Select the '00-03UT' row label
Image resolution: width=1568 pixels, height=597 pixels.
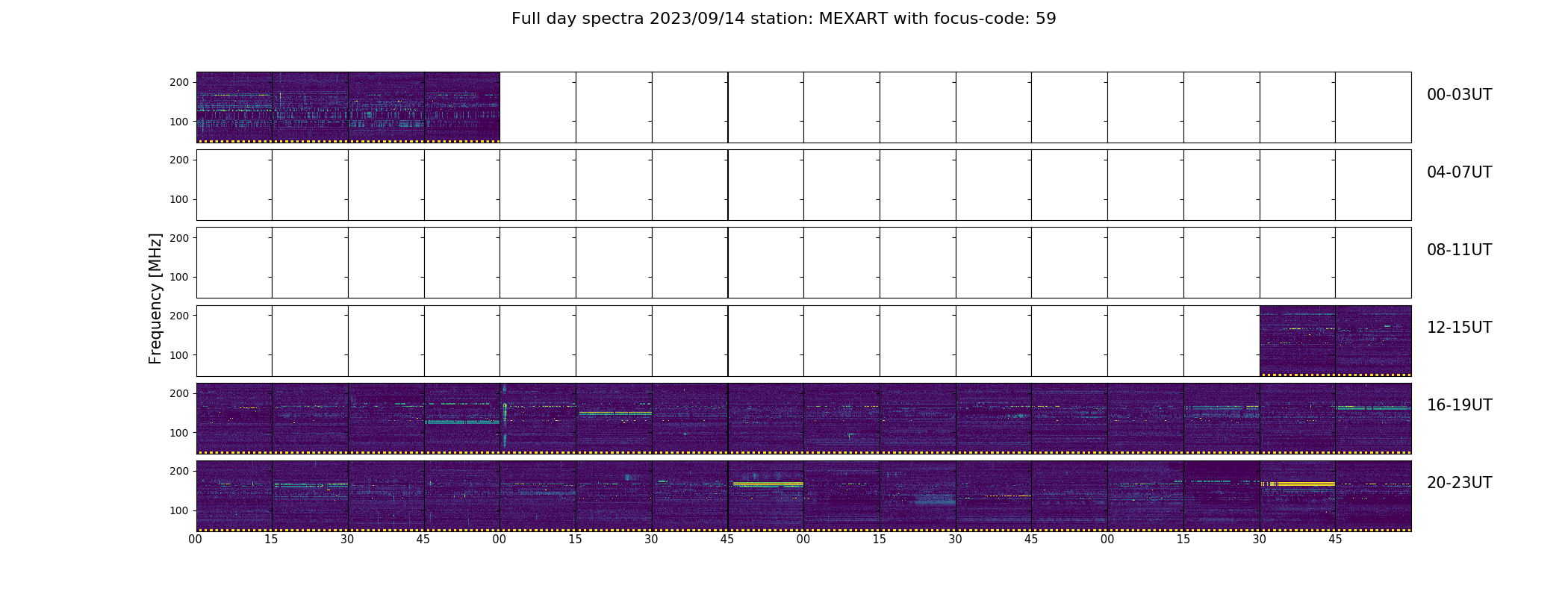coord(1459,95)
